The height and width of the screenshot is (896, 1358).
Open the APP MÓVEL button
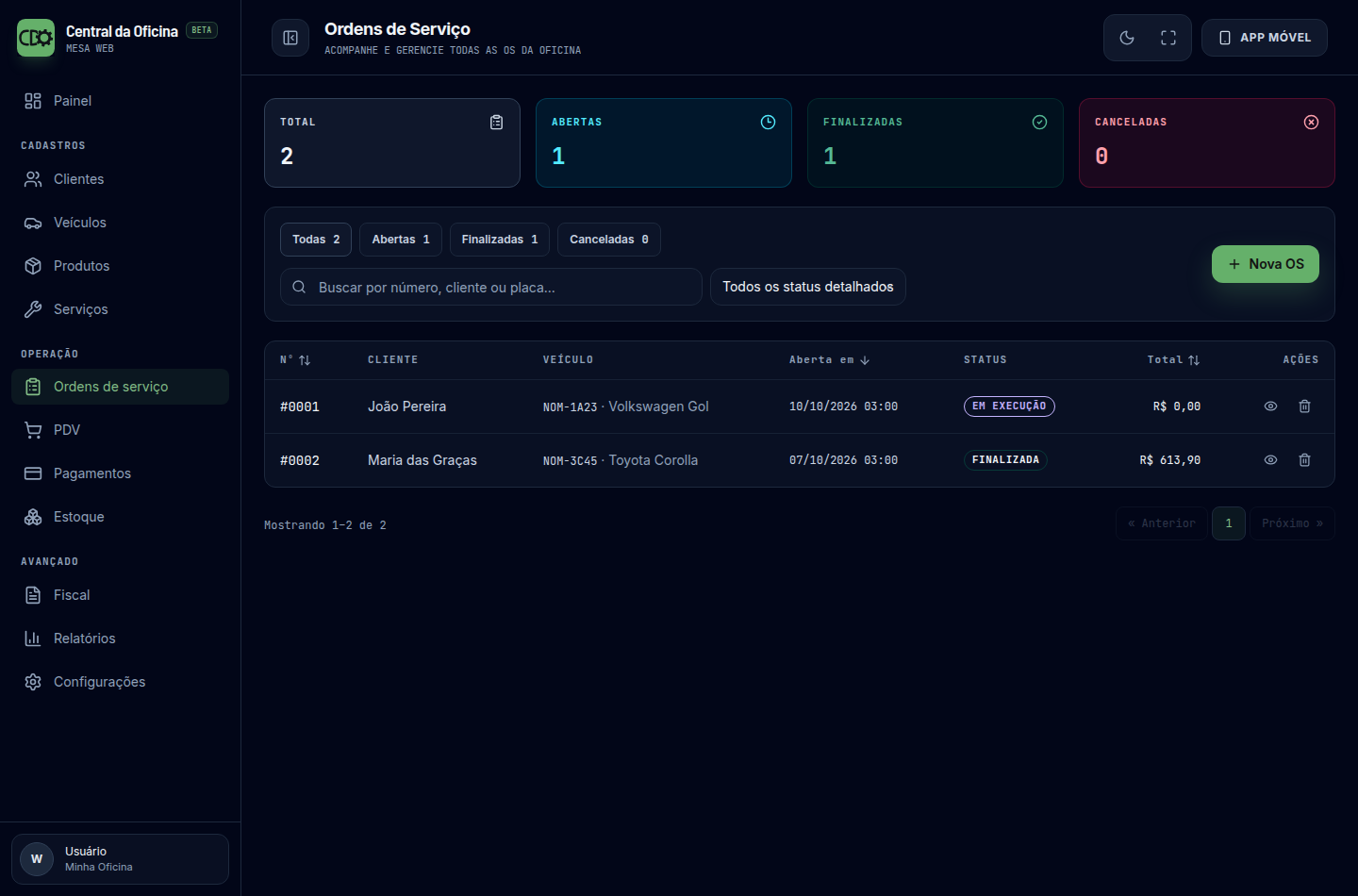pos(1265,38)
